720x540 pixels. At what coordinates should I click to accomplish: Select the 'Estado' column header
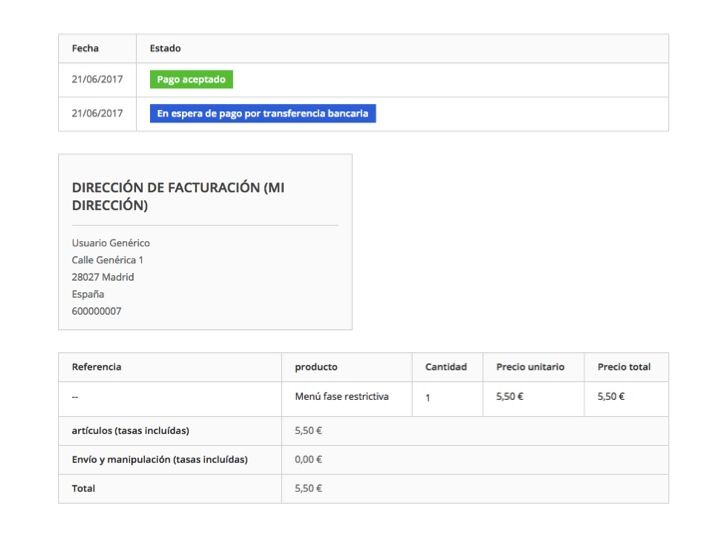[165, 48]
